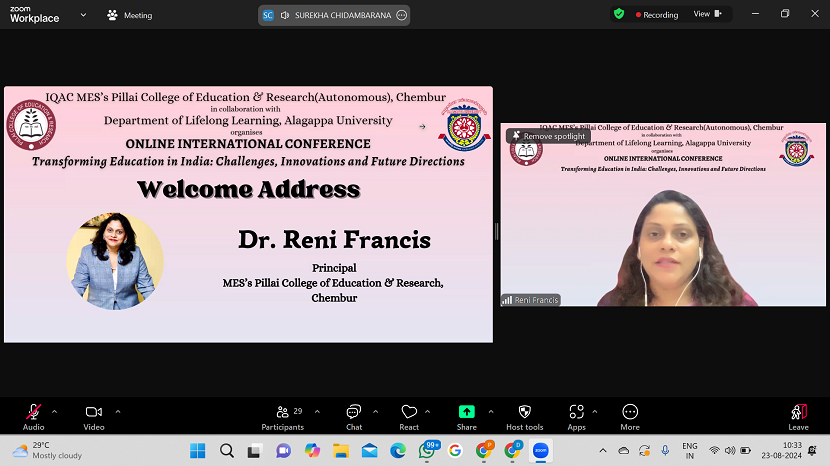Viewport: 830px width, 466px height.
Task: Show hidden tray icons chevron
Action: pyautogui.click(x=603, y=451)
